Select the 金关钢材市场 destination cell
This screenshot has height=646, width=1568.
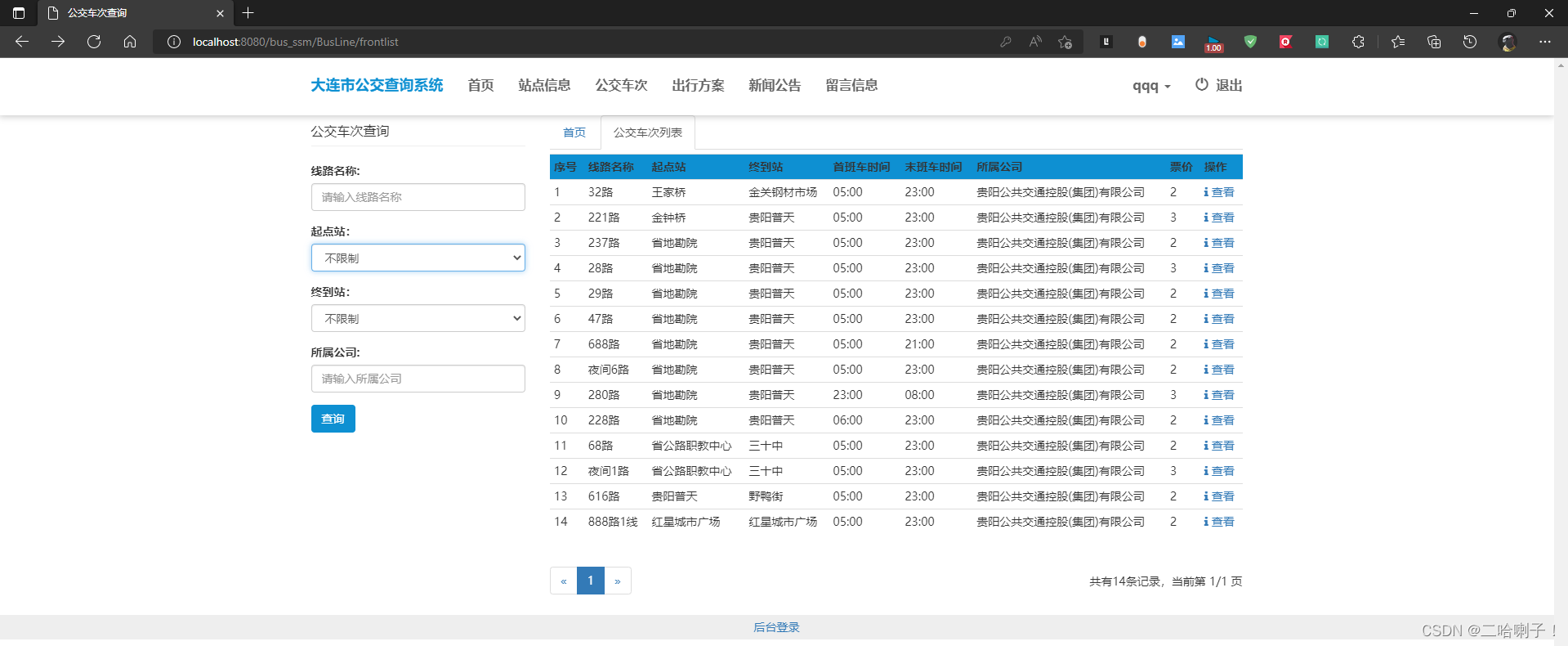[x=783, y=192]
